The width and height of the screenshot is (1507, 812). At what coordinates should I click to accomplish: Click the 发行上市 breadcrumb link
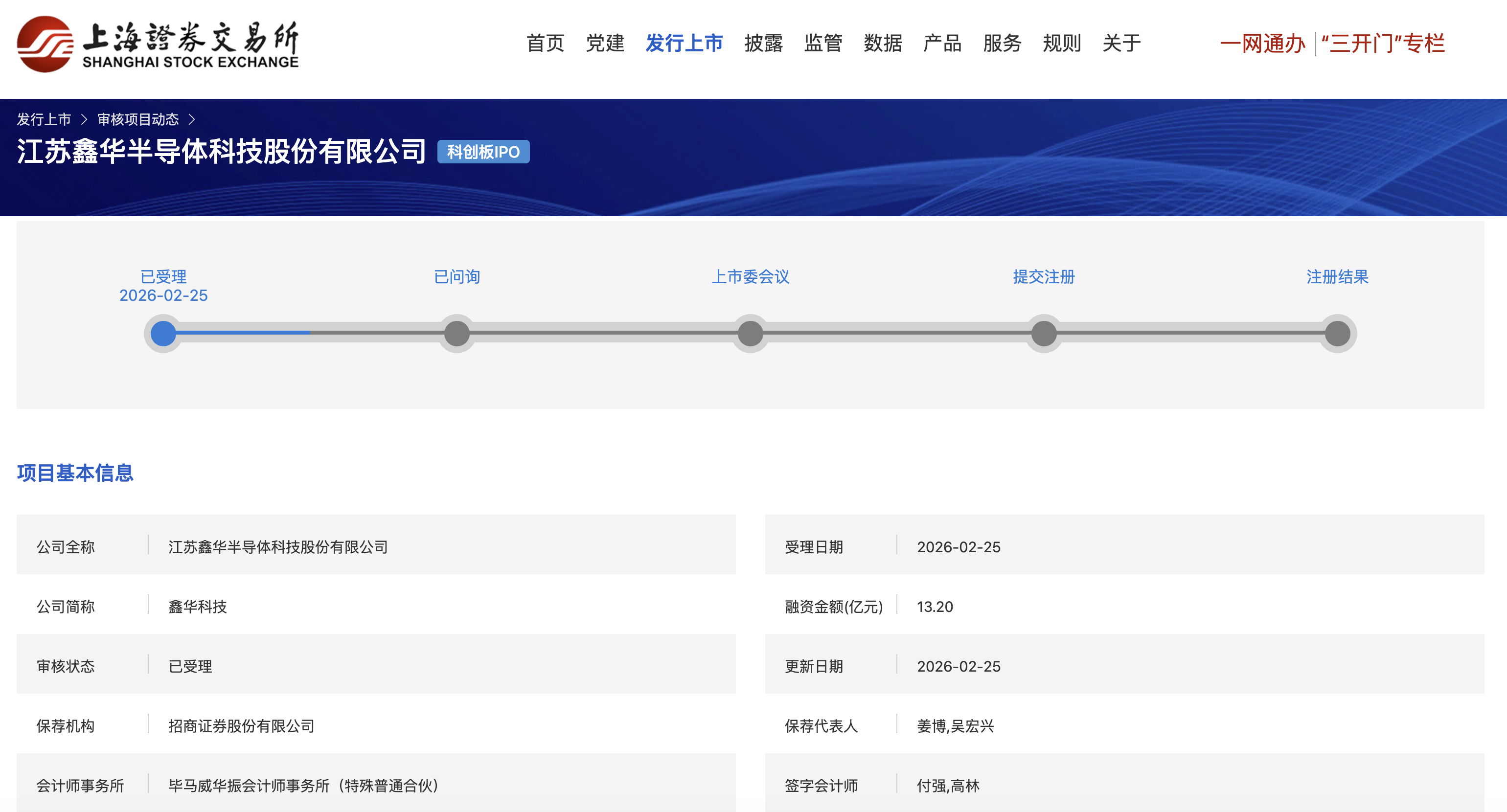(x=44, y=119)
